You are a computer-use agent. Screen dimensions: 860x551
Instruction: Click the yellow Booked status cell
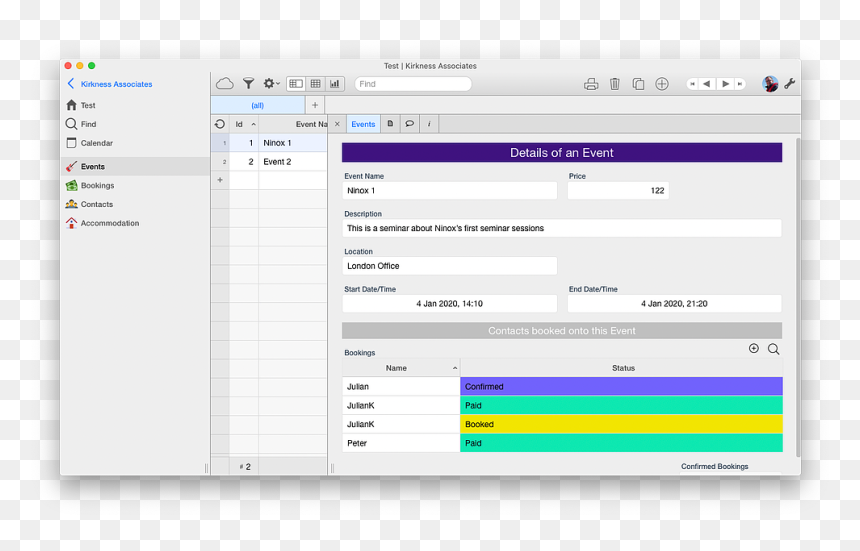(621, 424)
